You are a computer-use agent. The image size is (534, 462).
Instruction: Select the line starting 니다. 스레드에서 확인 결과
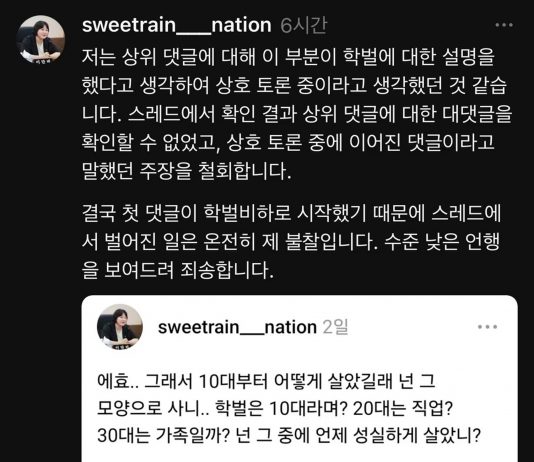coord(297,113)
